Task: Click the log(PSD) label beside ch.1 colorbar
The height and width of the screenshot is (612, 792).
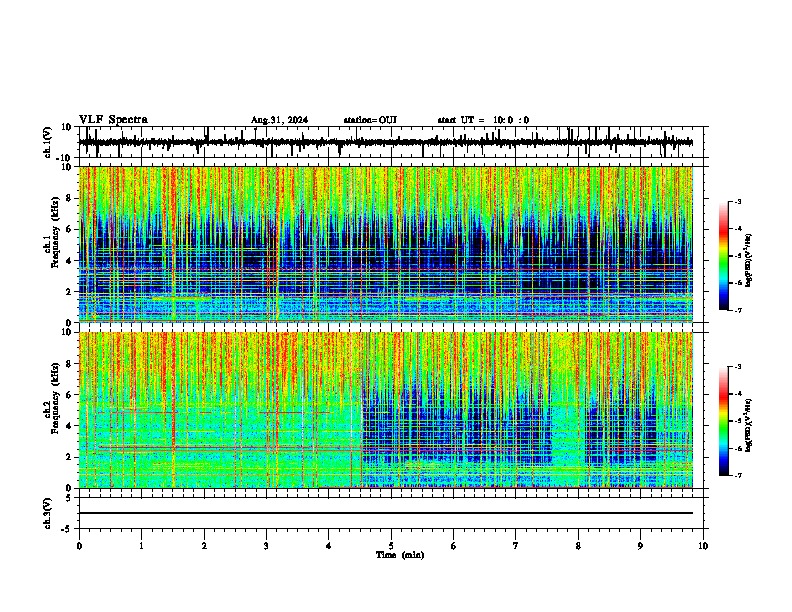Action: coord(749,261)
